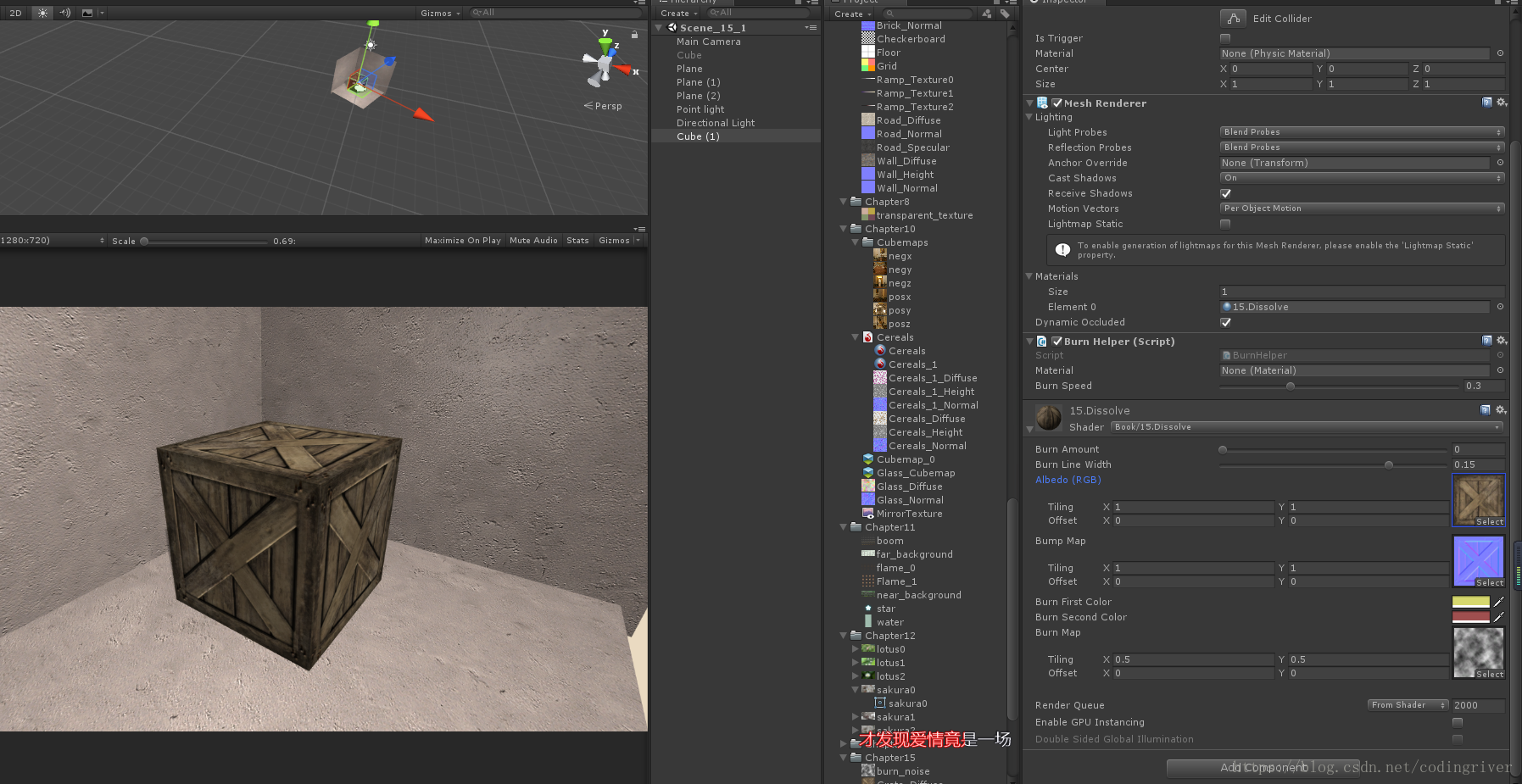Viewport: 1522px width, 784px height.
Task: Toggle Mute Audio in the Game view
Action: (x=533, y=241)
